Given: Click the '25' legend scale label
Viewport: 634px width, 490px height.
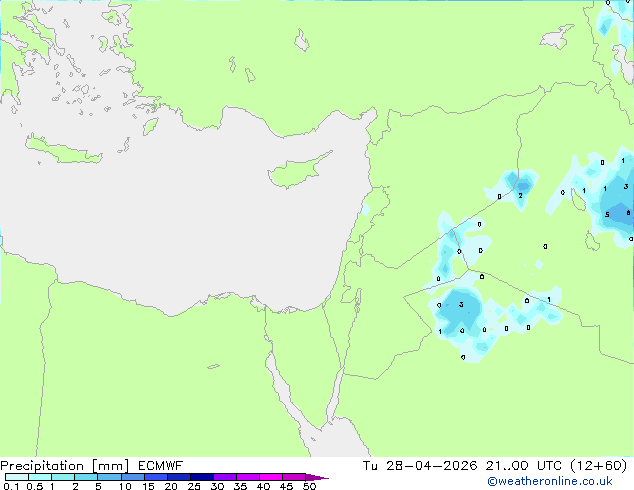Looking at the screenshot, I should [194, 486].
